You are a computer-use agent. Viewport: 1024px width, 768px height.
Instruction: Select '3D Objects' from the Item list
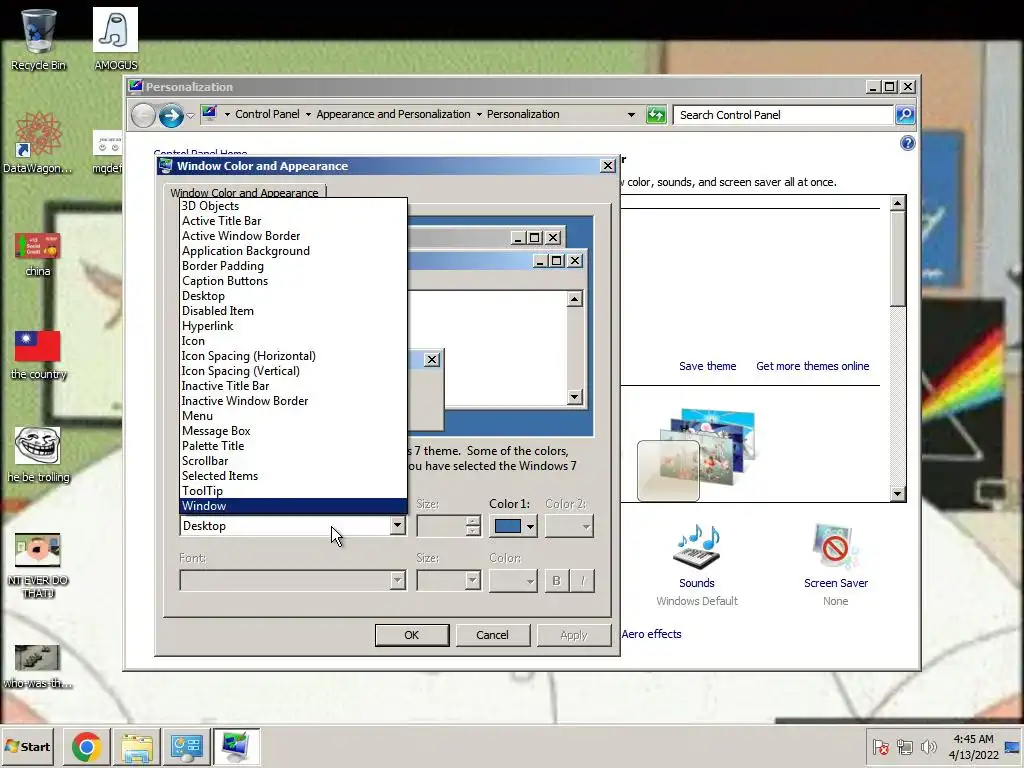click(x=293, y=206)
